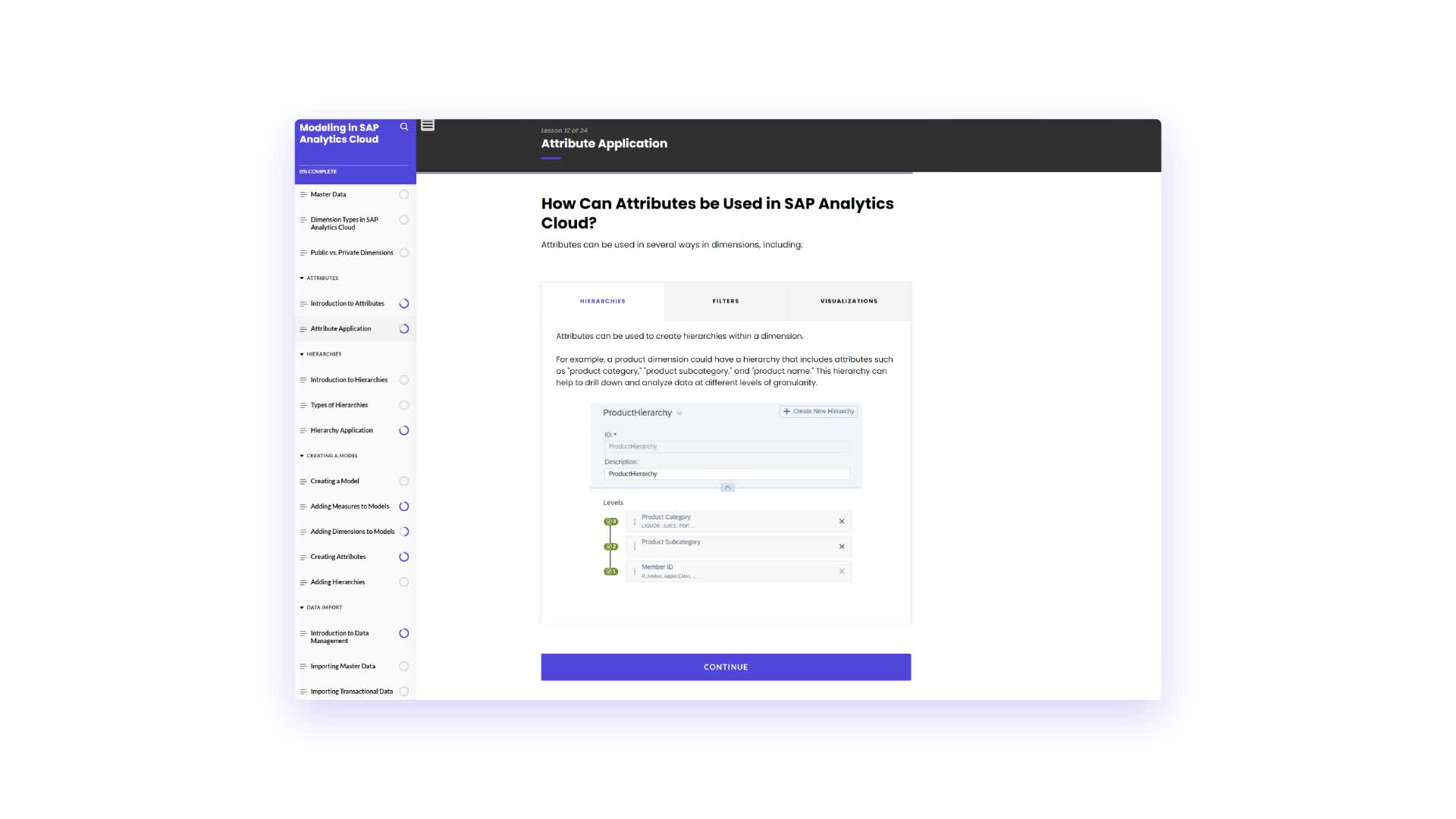Open the VISUALIZATIONS tab
The image size is (1456, 819).
[849, 301]
